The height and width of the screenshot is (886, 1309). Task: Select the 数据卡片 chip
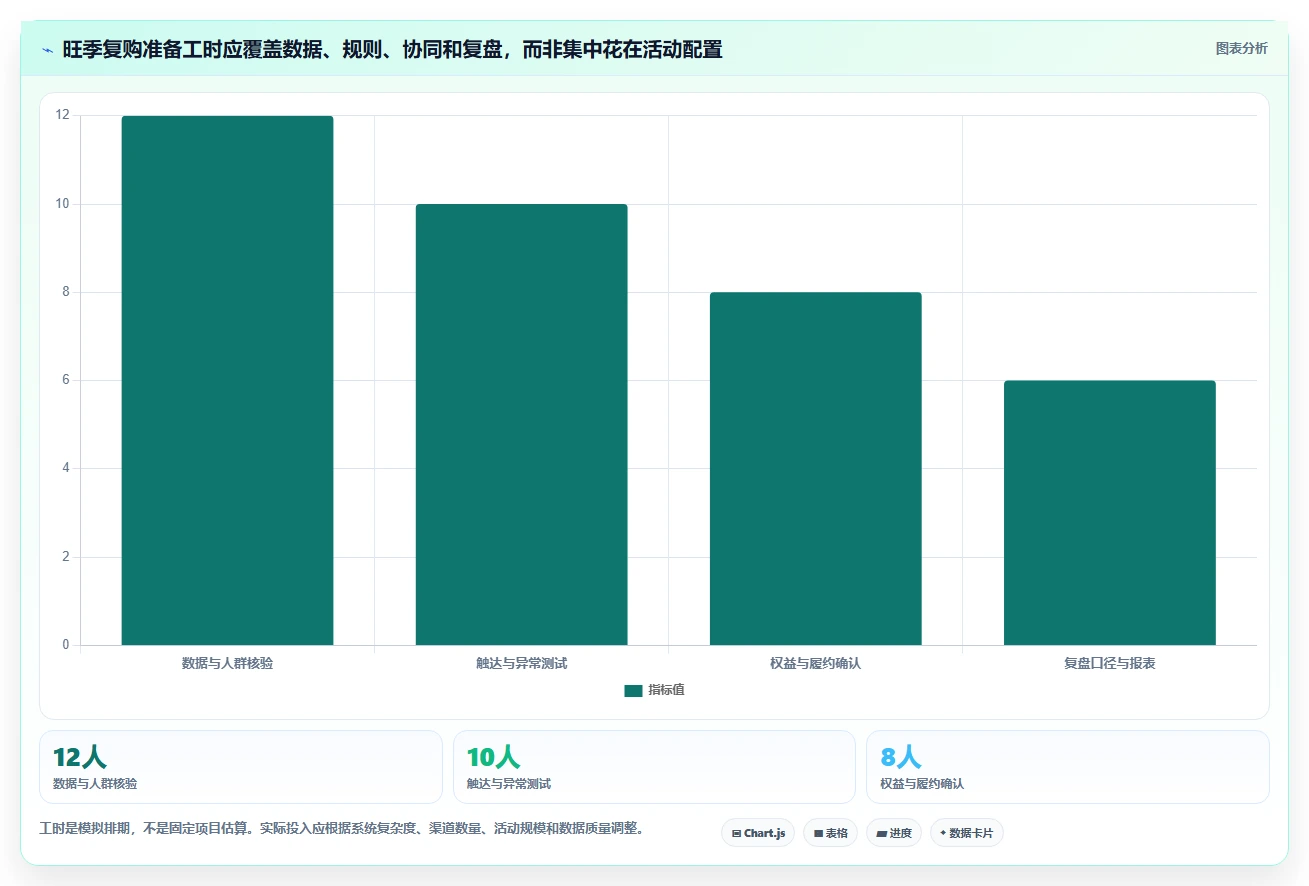pos(967,833)
